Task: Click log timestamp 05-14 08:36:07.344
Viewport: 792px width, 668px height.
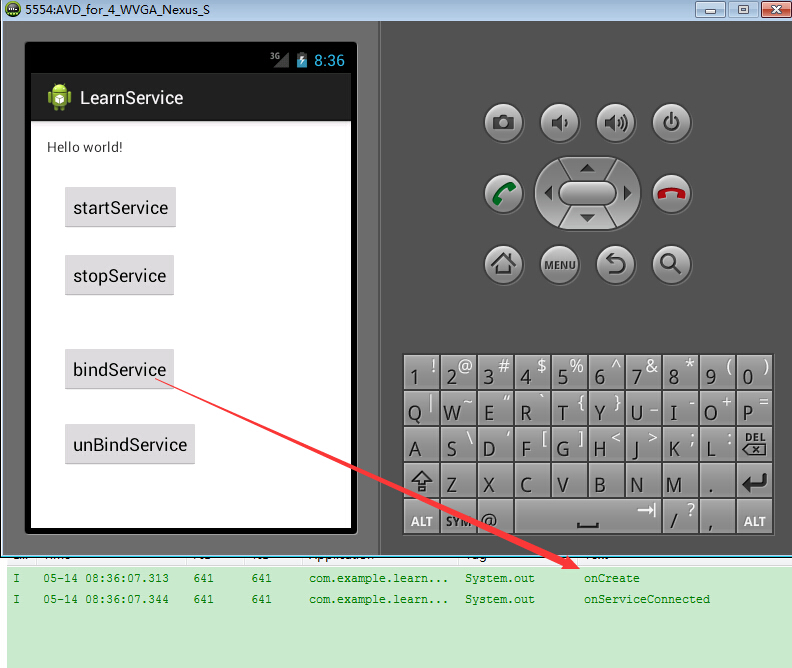Action: click(106, 599)
